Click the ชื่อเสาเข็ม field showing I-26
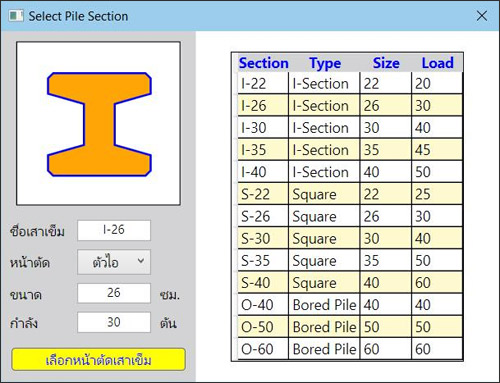The image size is (500, 383). [x=114, y=230]
